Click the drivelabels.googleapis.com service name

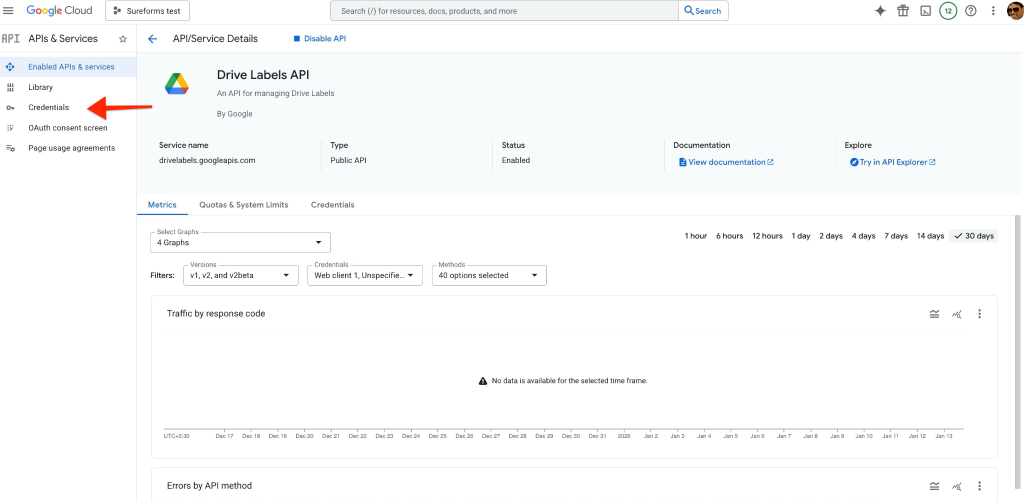pyautogui.click(x=207, y=161)
